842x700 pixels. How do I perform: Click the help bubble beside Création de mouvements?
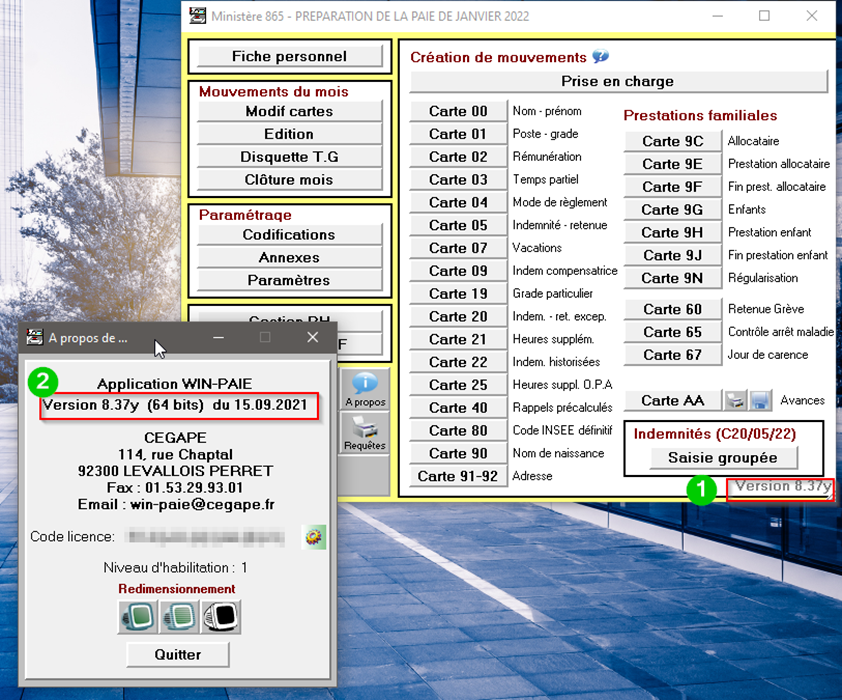[x=600, y=57]
